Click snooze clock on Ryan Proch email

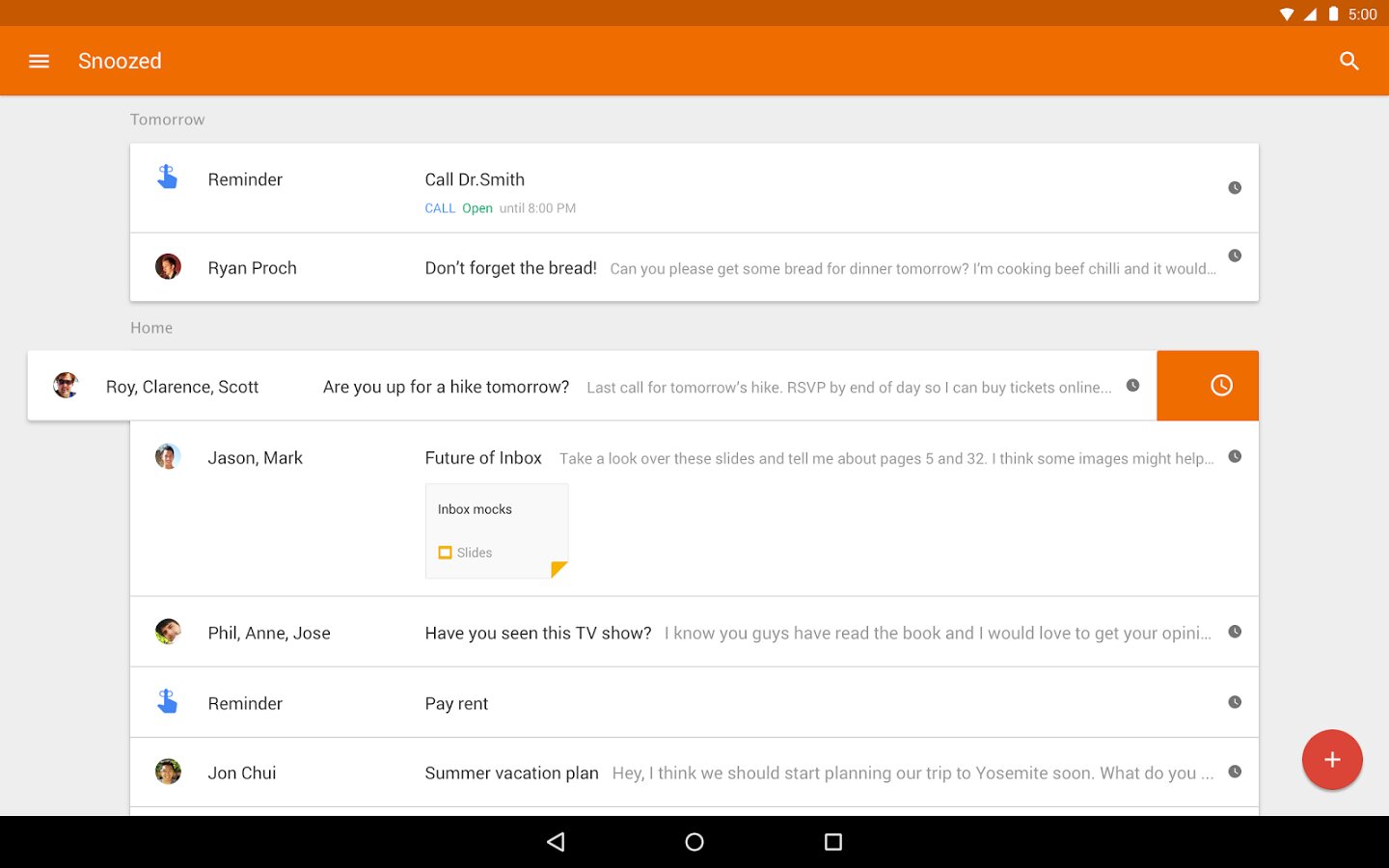tap(1234, 256)
